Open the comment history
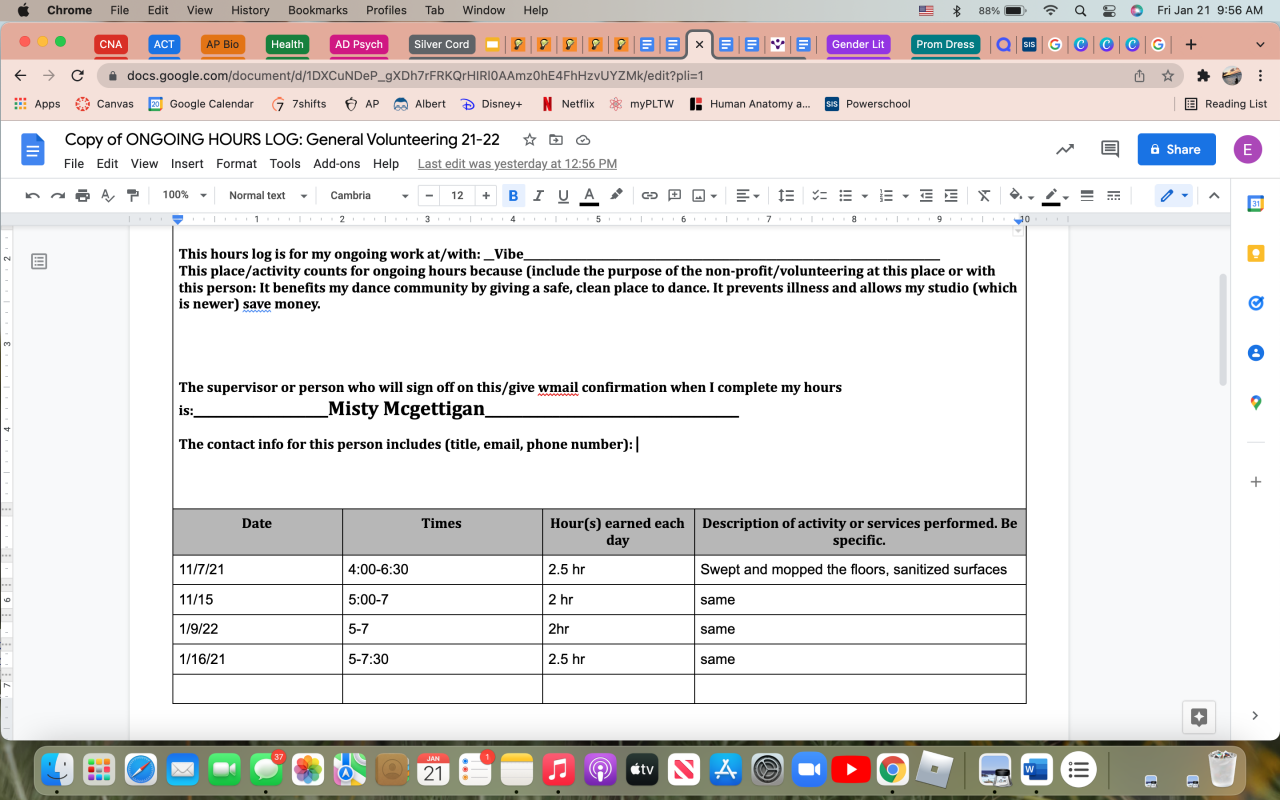Viewport: 1280px width, 800px height. 1110,149
